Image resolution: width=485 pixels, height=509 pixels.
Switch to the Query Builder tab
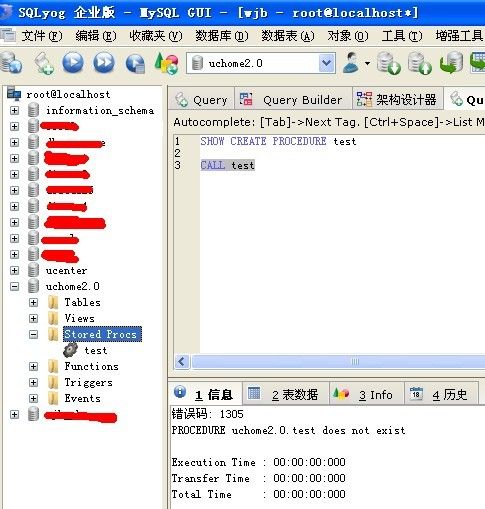tap(293, 99)
